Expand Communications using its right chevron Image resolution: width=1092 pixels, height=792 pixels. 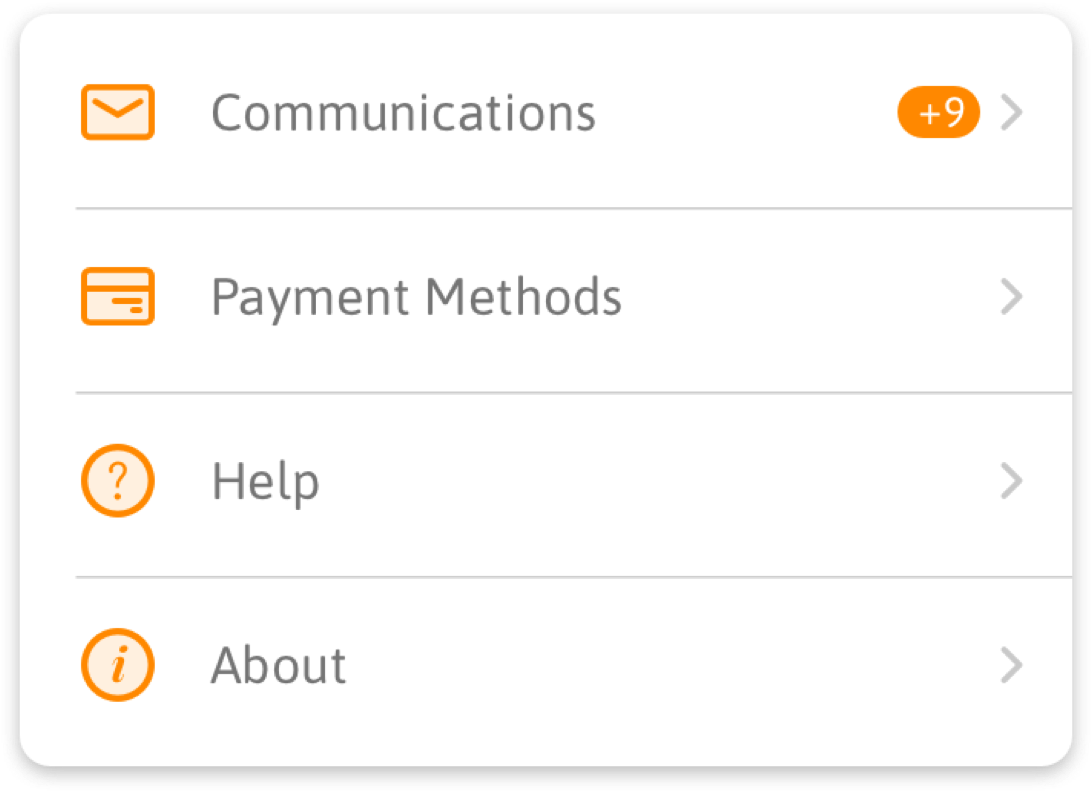[1012, 113]
